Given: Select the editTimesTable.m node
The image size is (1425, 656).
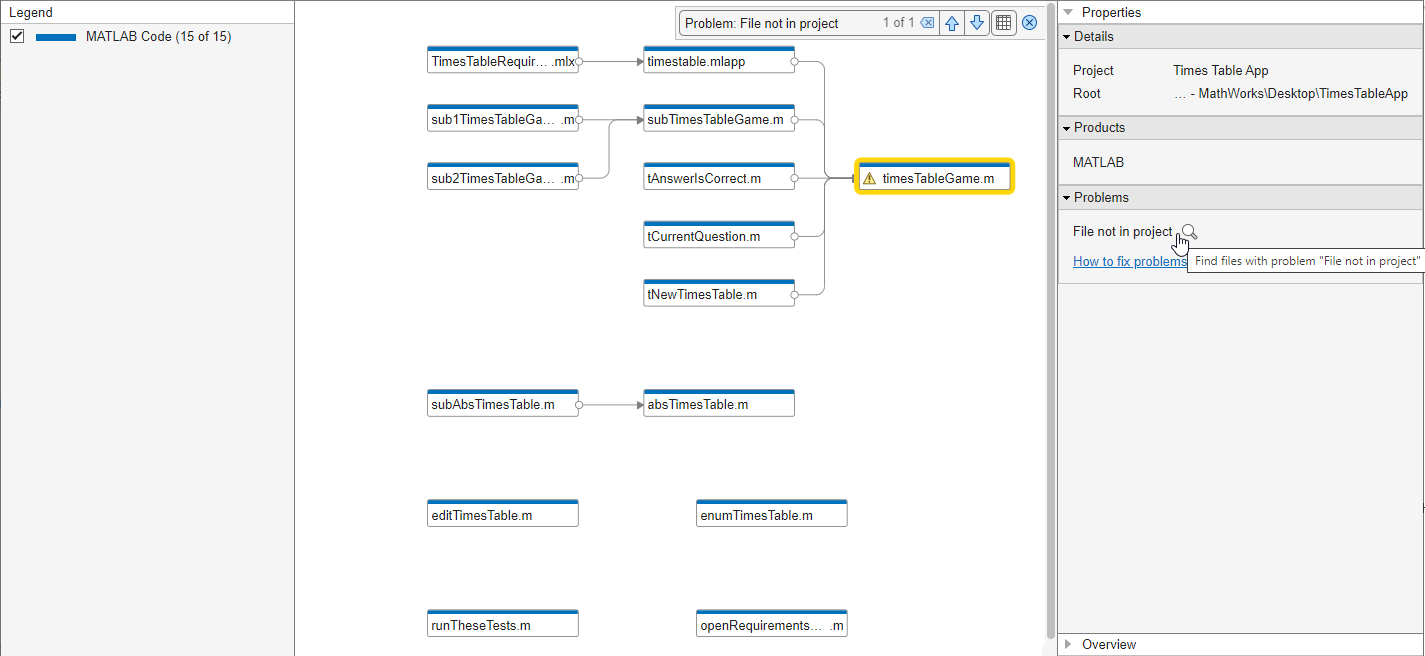Looking at the screenshot, I should click(503, 514).
